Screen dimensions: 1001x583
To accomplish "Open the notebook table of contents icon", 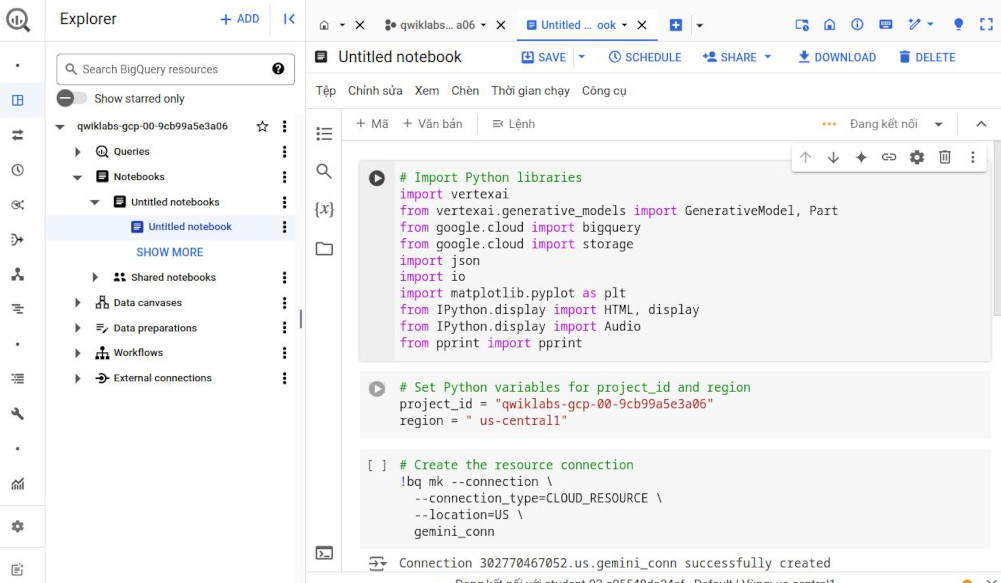I will tap(324, 133).
